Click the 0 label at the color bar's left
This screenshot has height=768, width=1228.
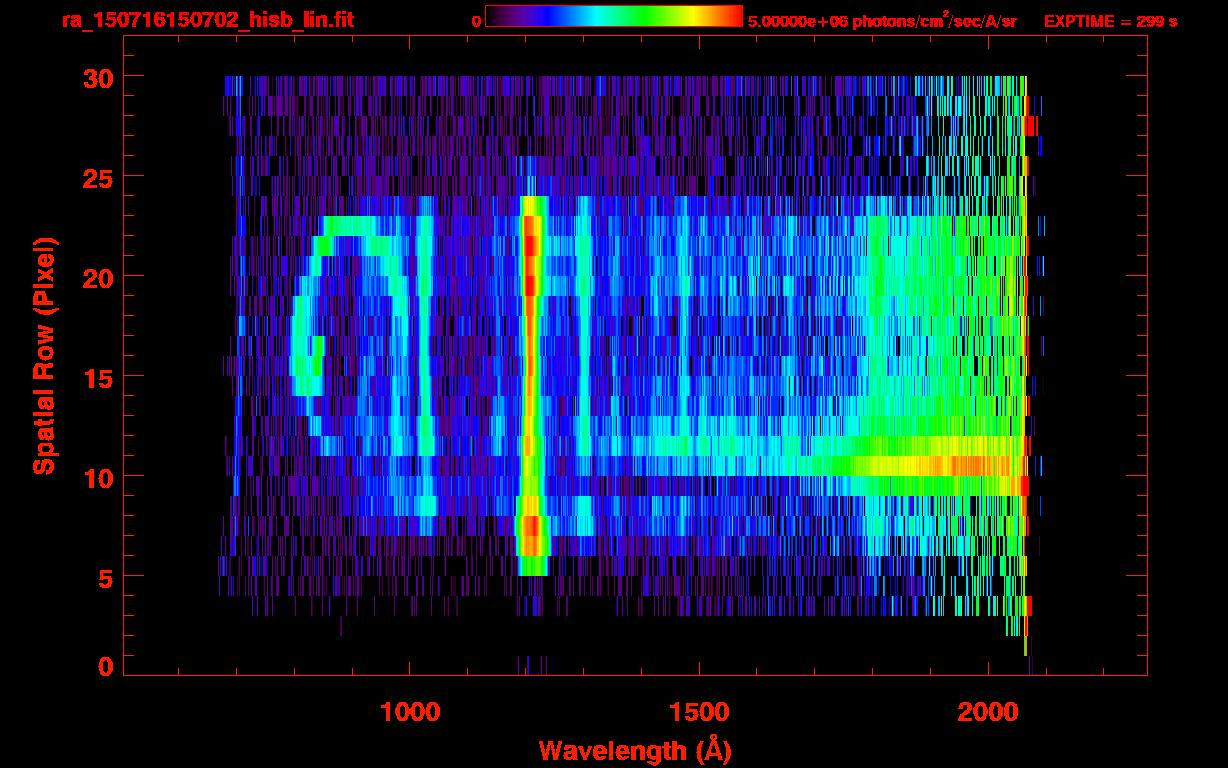tap(476, 21)
